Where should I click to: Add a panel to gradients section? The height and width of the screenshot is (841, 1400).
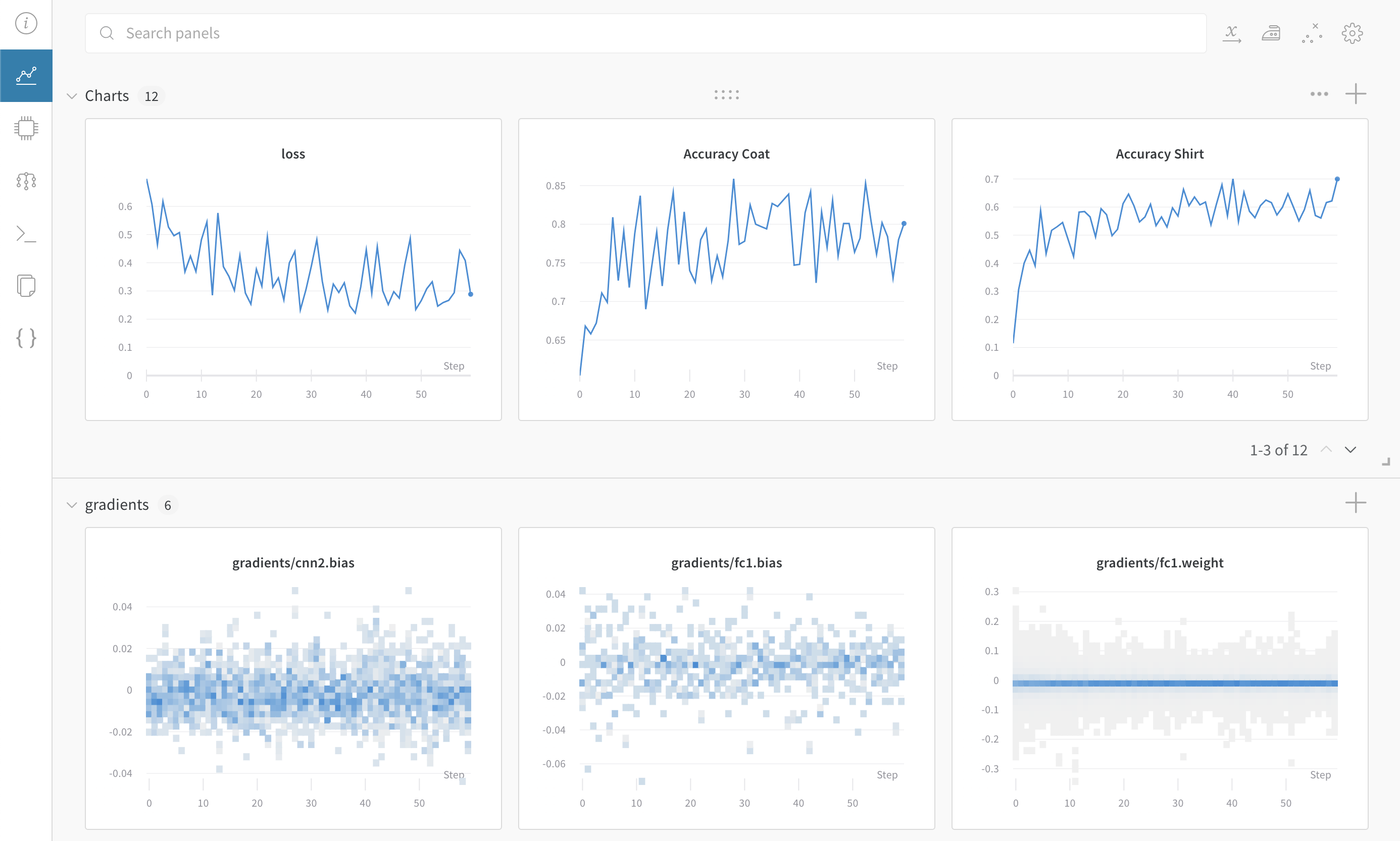coord(1355,503)
